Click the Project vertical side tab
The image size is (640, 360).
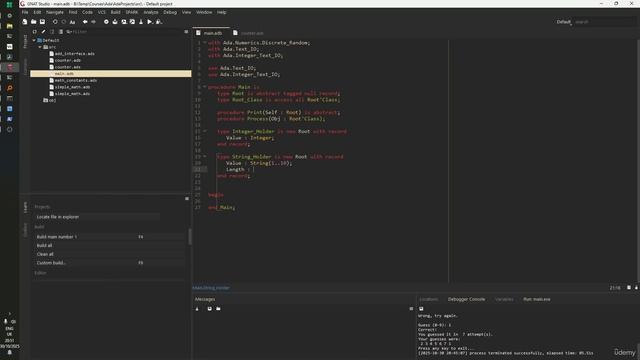pyautogui.click(x=25, y=42)
